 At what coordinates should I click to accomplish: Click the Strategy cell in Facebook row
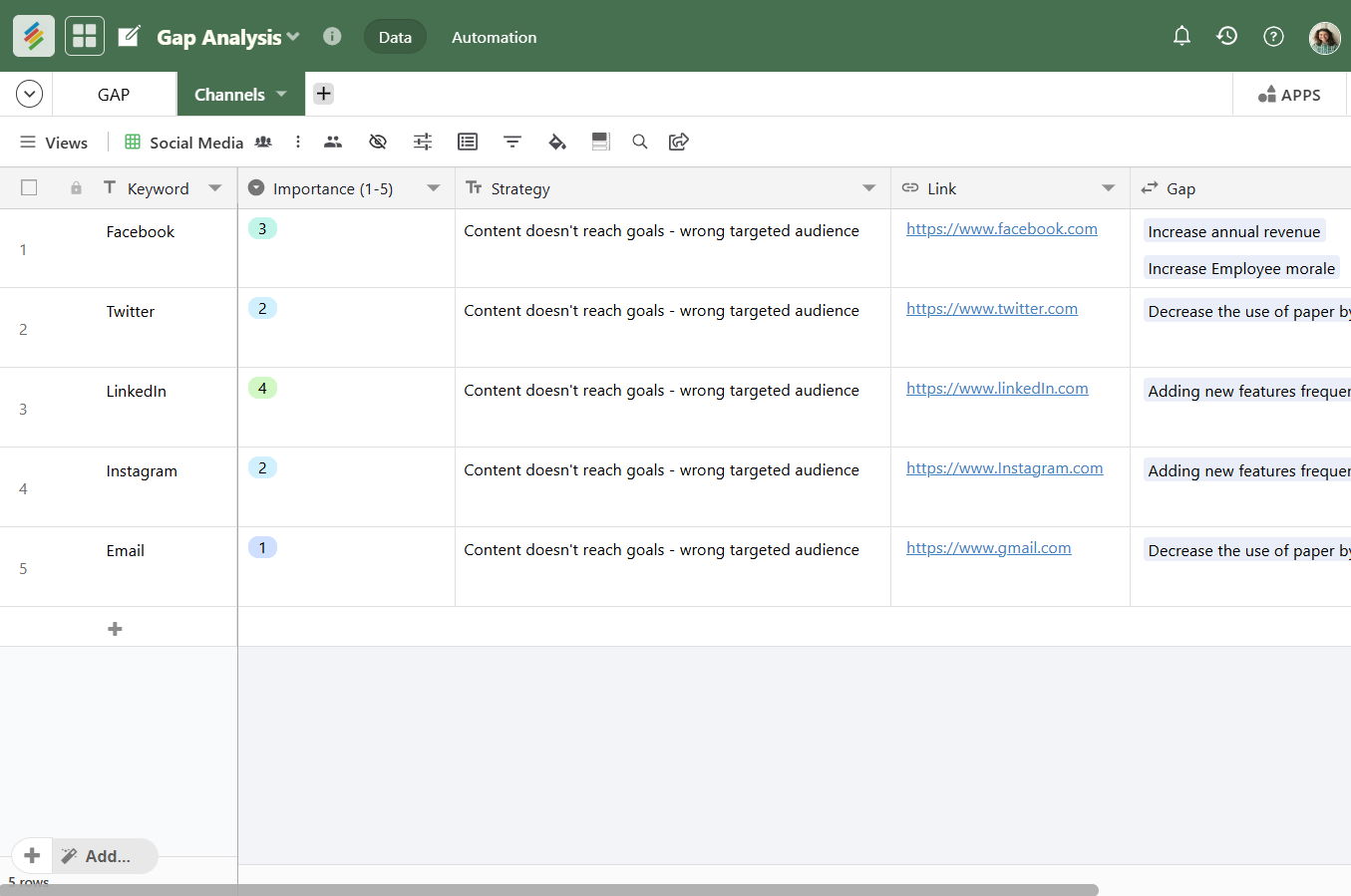673,248
